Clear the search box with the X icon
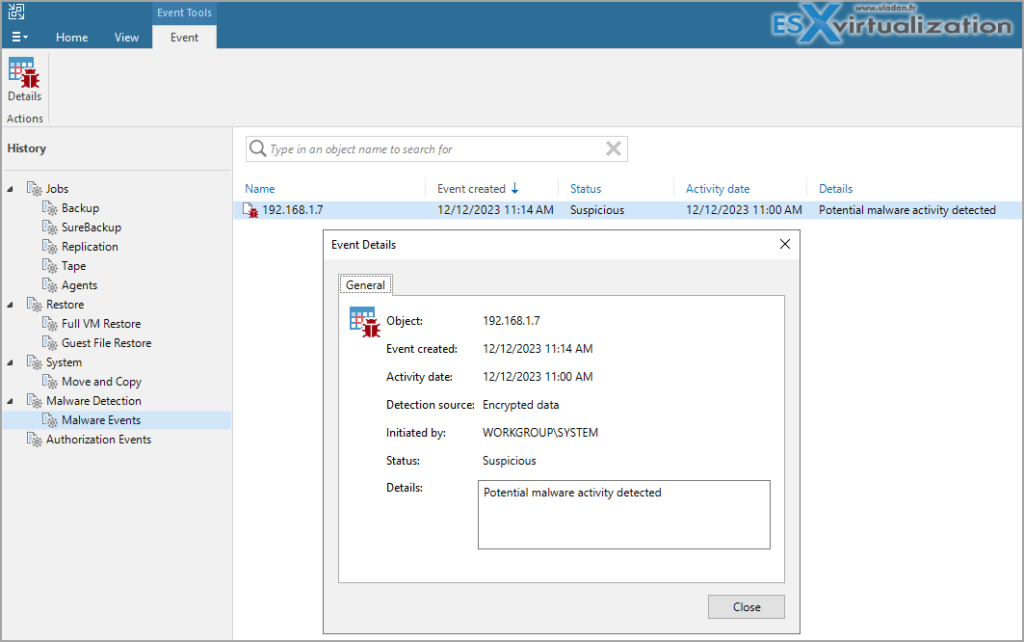 point(613,148)
